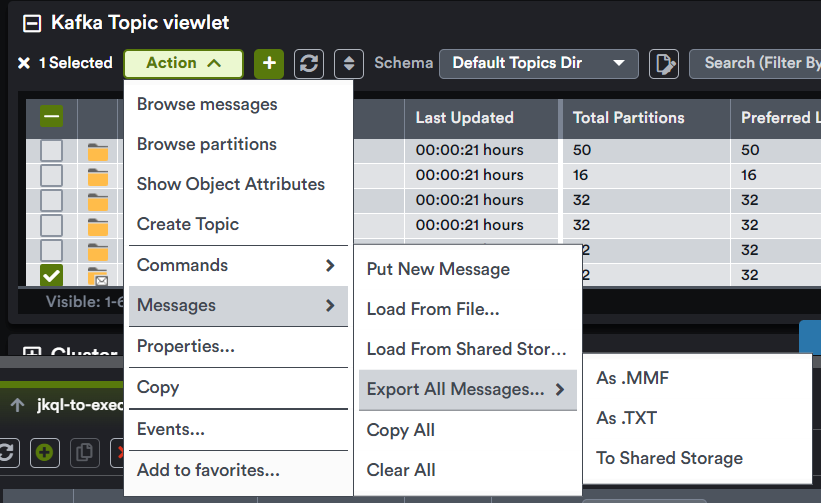Select Put New Message
Viewport: 821px width, 503px height.
pos(468,270)
